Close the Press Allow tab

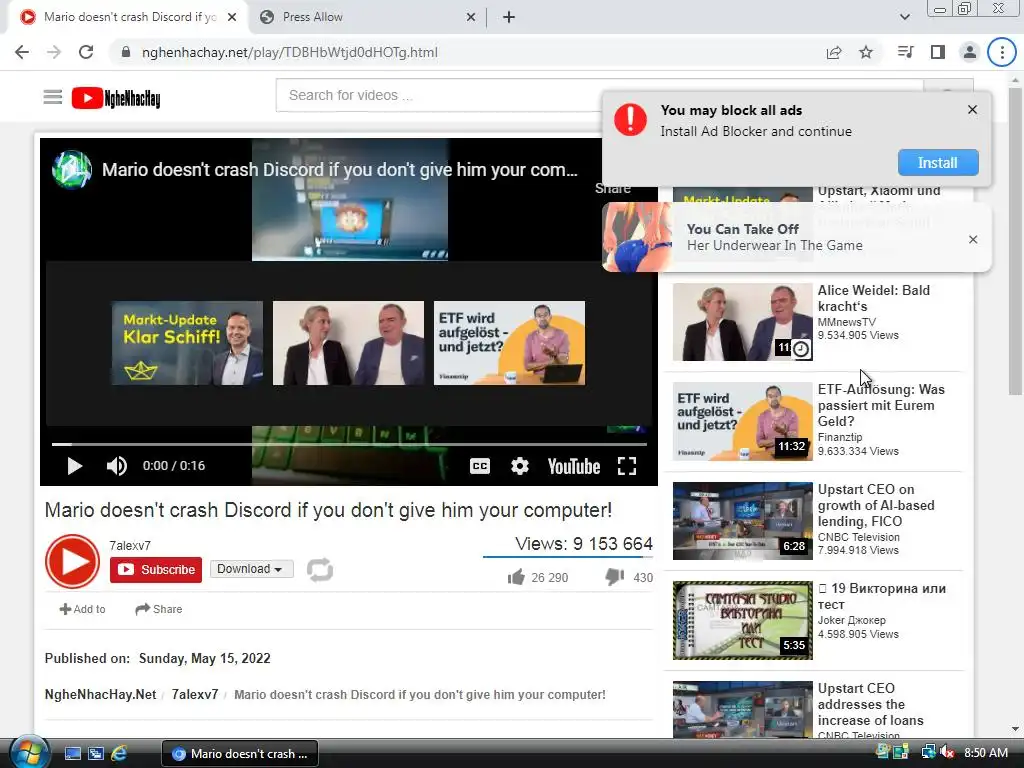click(x=471, y=17)
